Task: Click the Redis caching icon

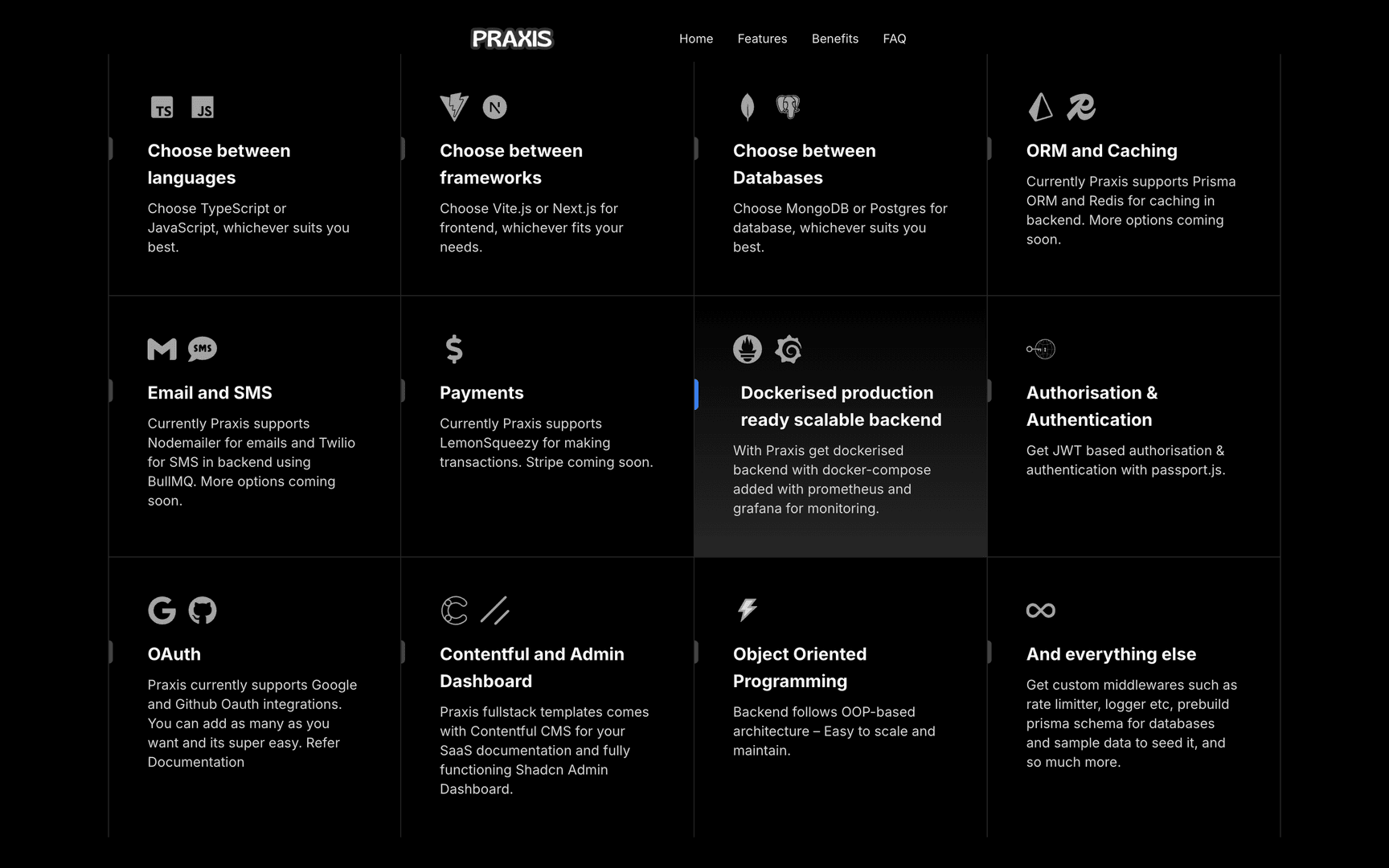Action: 1081,107
